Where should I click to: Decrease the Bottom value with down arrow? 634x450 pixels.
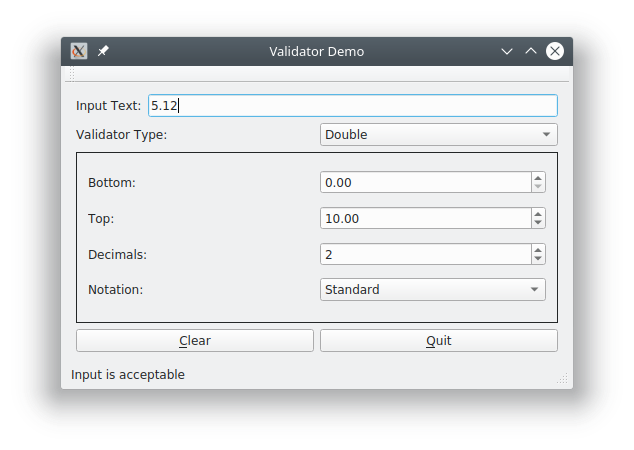(x=538, y=187)
